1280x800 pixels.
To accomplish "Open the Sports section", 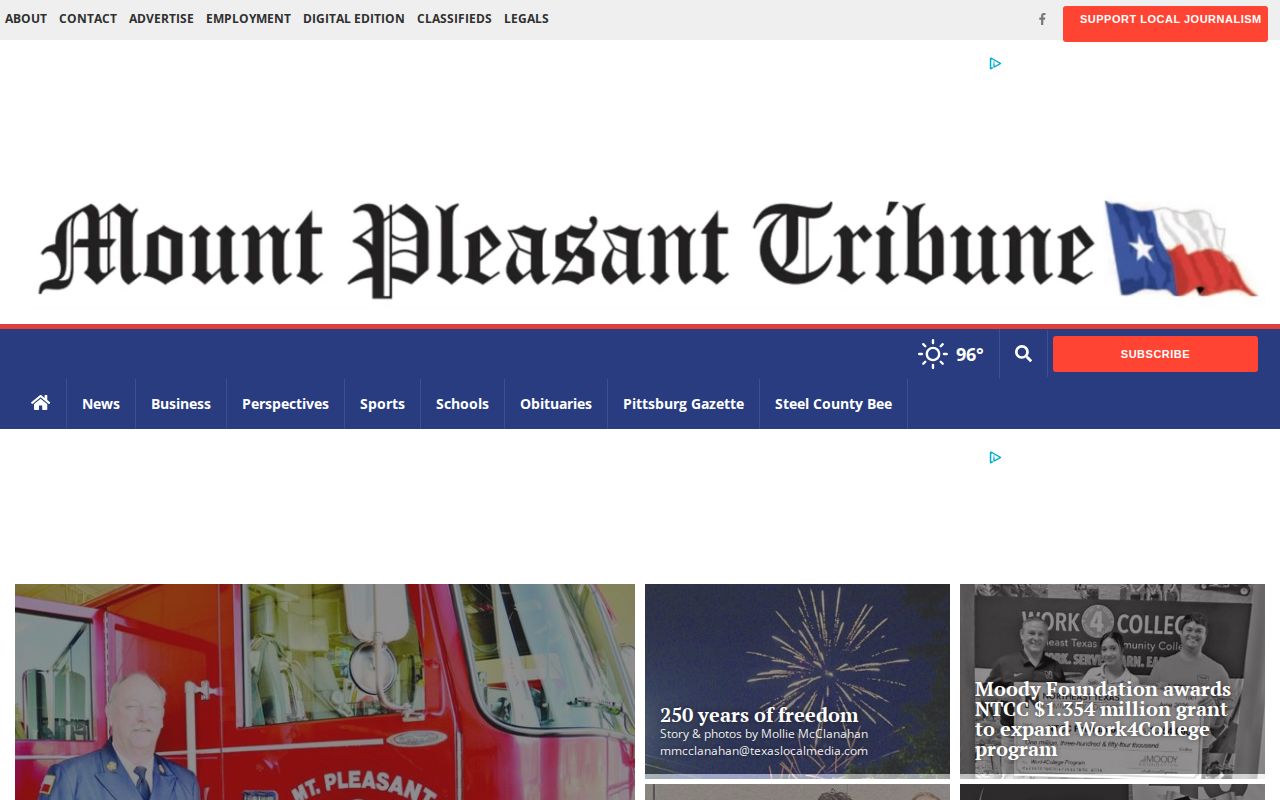I will coord(382,404).
